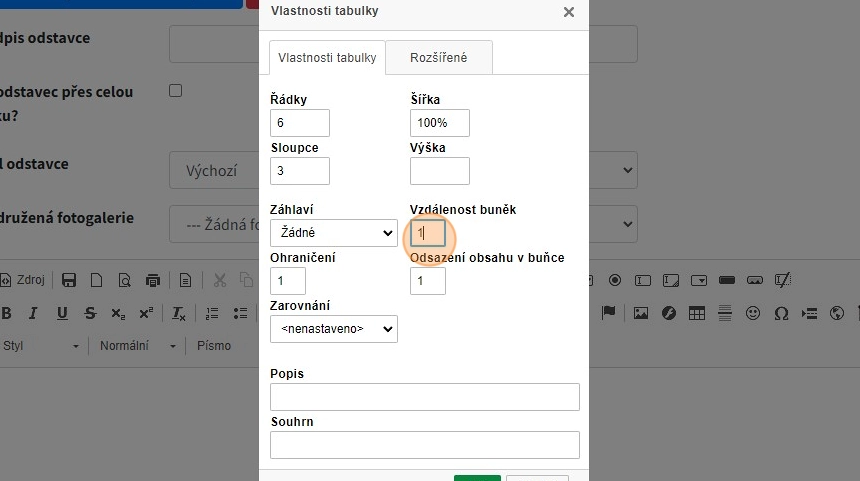Click the Table icon in editor toolbar
Image resolution: width=860 pixels, height=481 pixels.
pyautogui.click(x=696, y=313)
